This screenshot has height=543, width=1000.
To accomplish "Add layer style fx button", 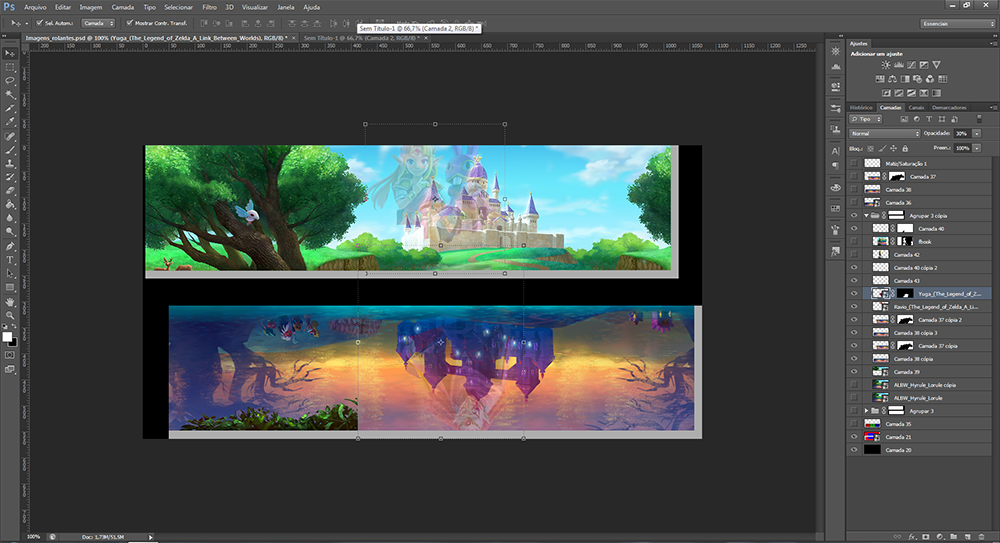I will coord(912,537).
